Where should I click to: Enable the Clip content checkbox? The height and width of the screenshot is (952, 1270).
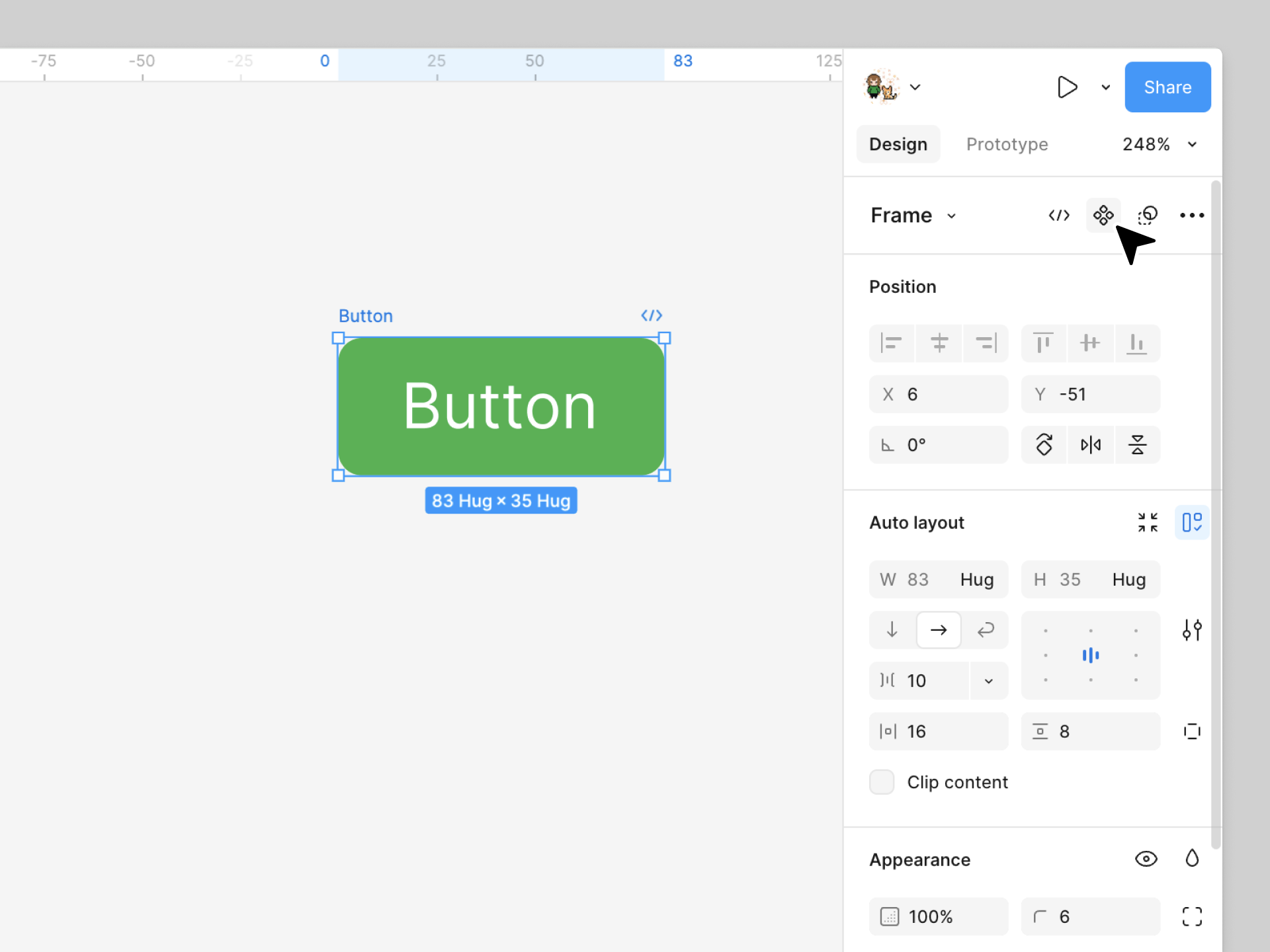tap(882, 782)
